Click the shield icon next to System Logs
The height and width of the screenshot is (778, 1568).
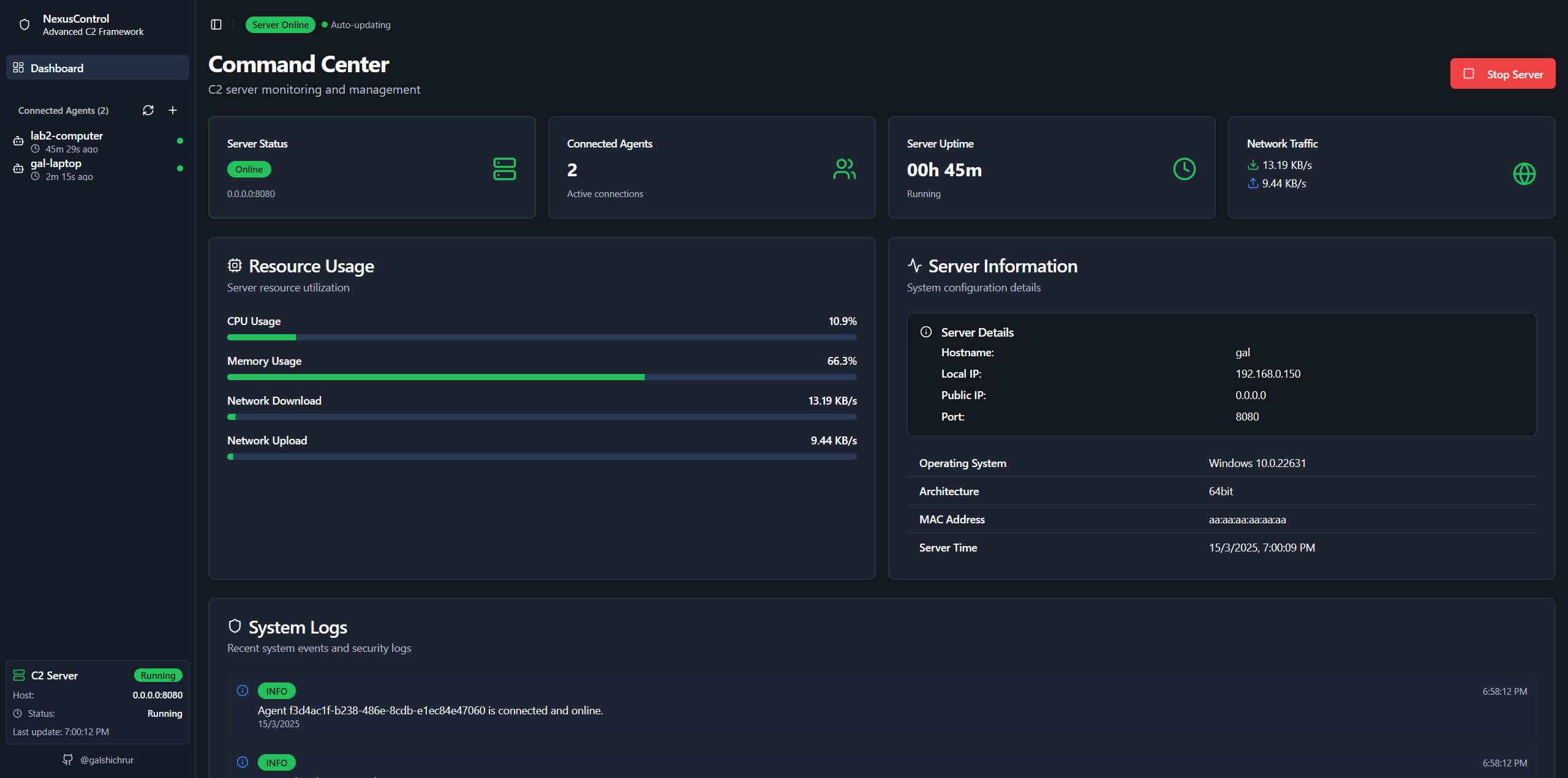[x=235, y=626]
